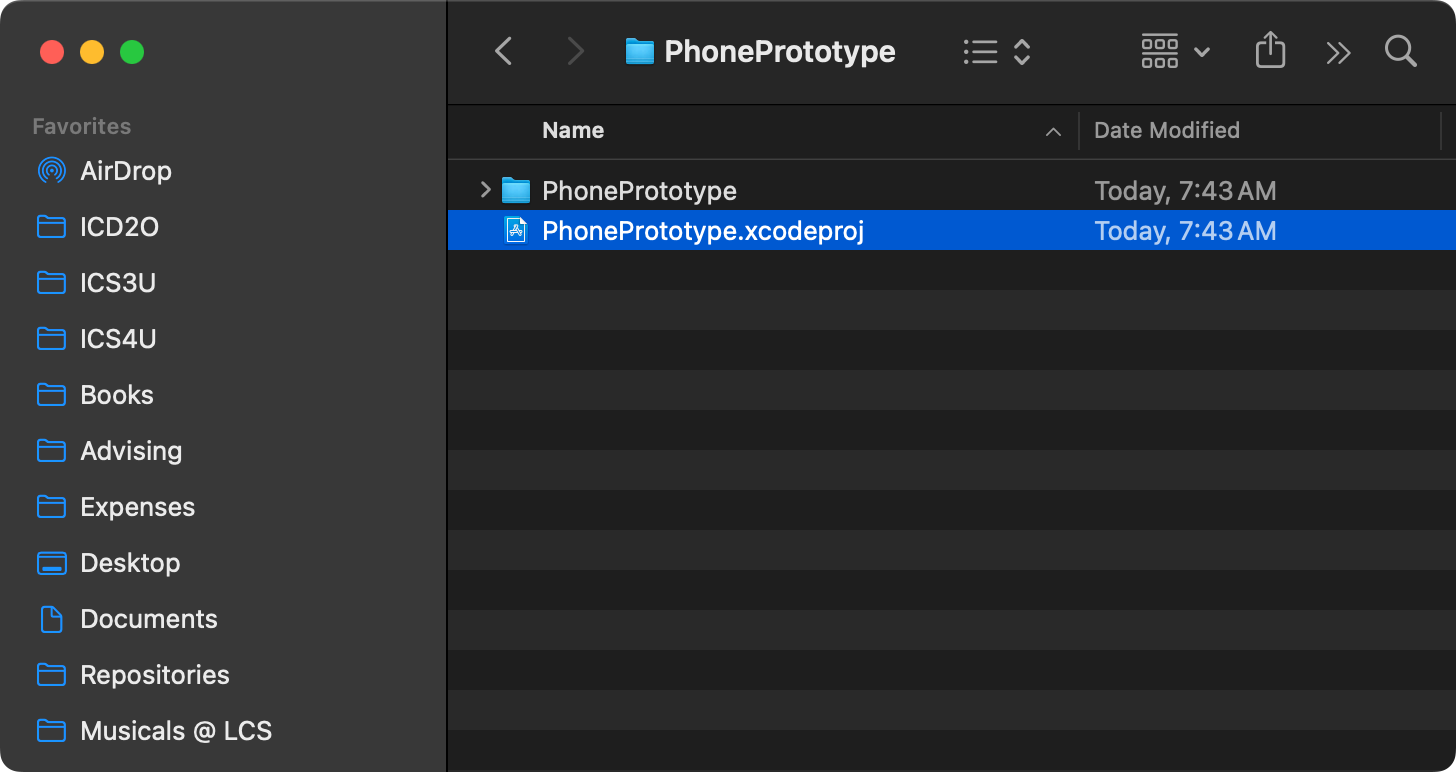Click the blue PhonePrototype folder icon
This screenshot has width=1456, height=772.
[x=515, y=190]
